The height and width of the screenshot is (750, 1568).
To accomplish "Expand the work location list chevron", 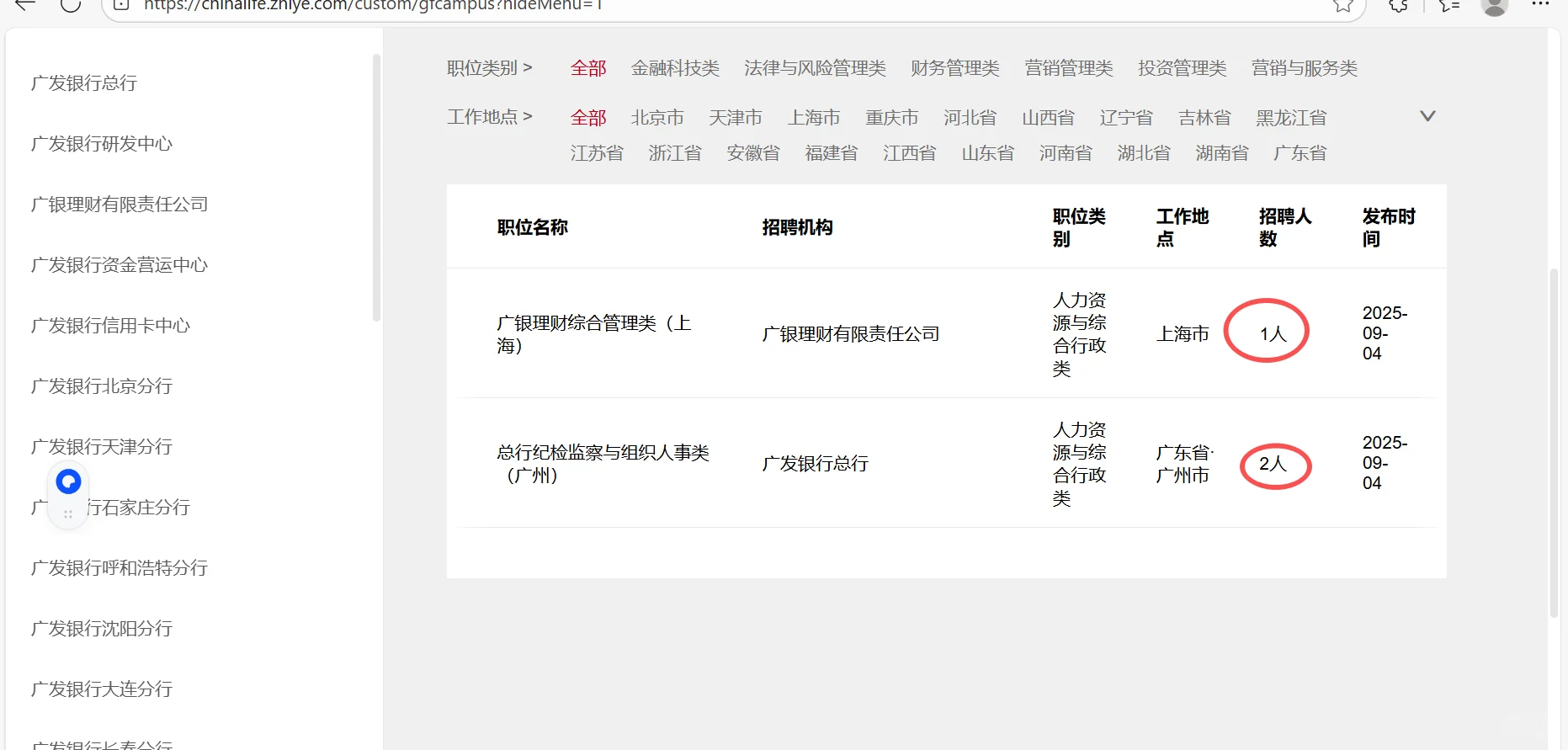I will (1427, 116).
